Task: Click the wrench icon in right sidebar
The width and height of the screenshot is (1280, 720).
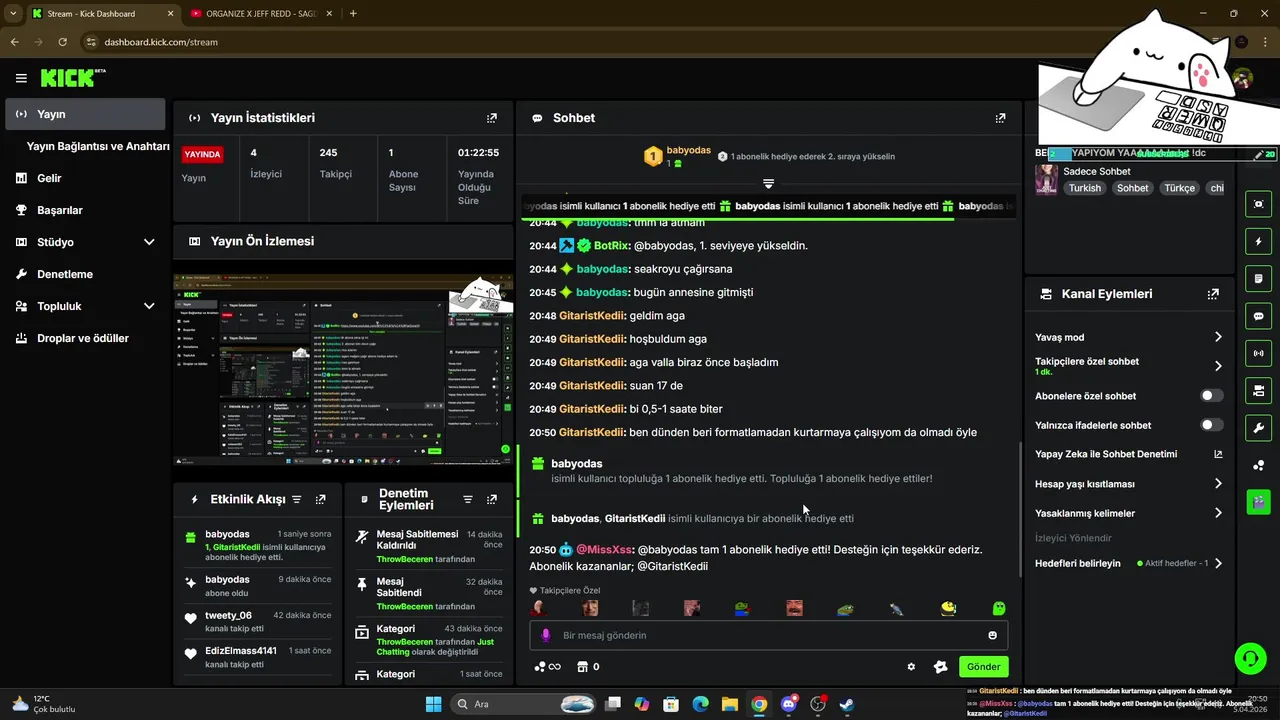Action: pyautogui.click(x=1258, y=428)
